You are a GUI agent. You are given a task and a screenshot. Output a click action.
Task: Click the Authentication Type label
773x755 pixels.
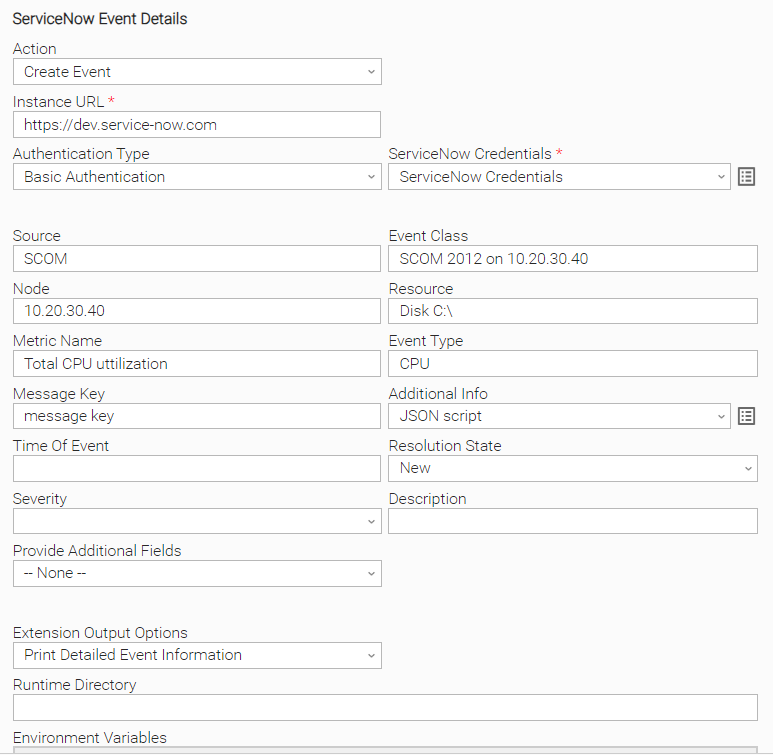tap(81, 154)
